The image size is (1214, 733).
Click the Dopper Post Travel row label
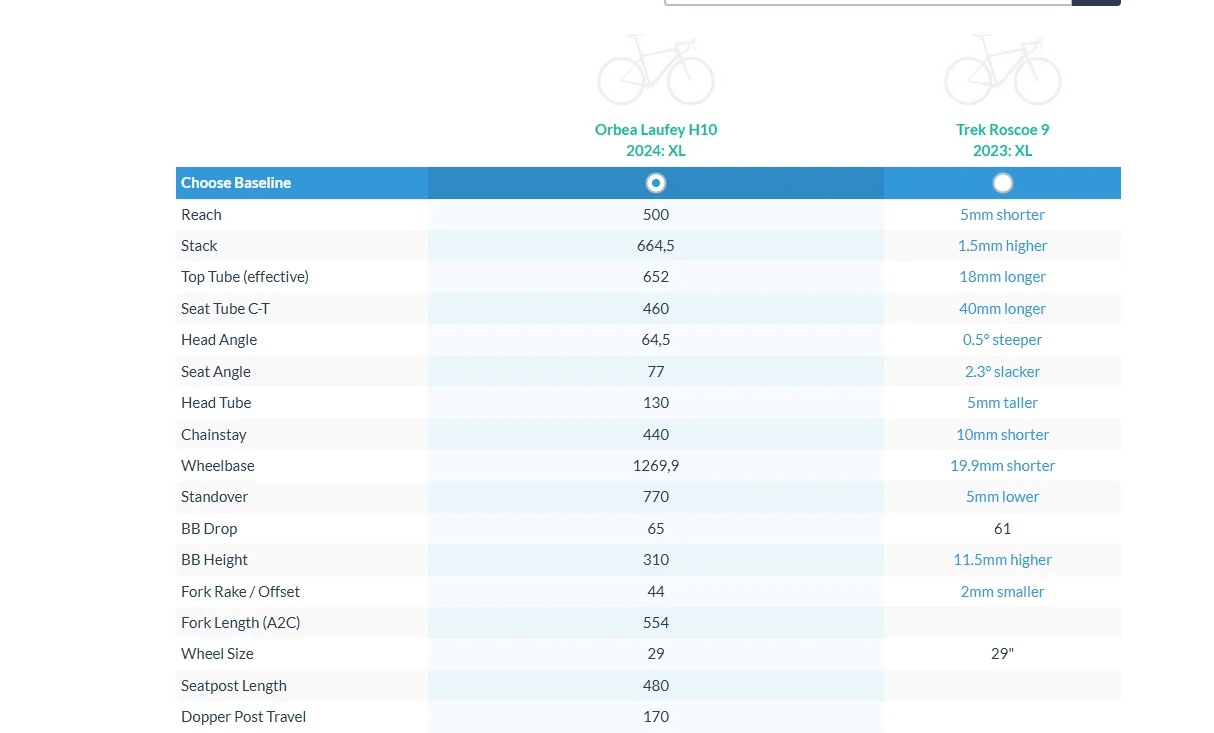(243, 717)
